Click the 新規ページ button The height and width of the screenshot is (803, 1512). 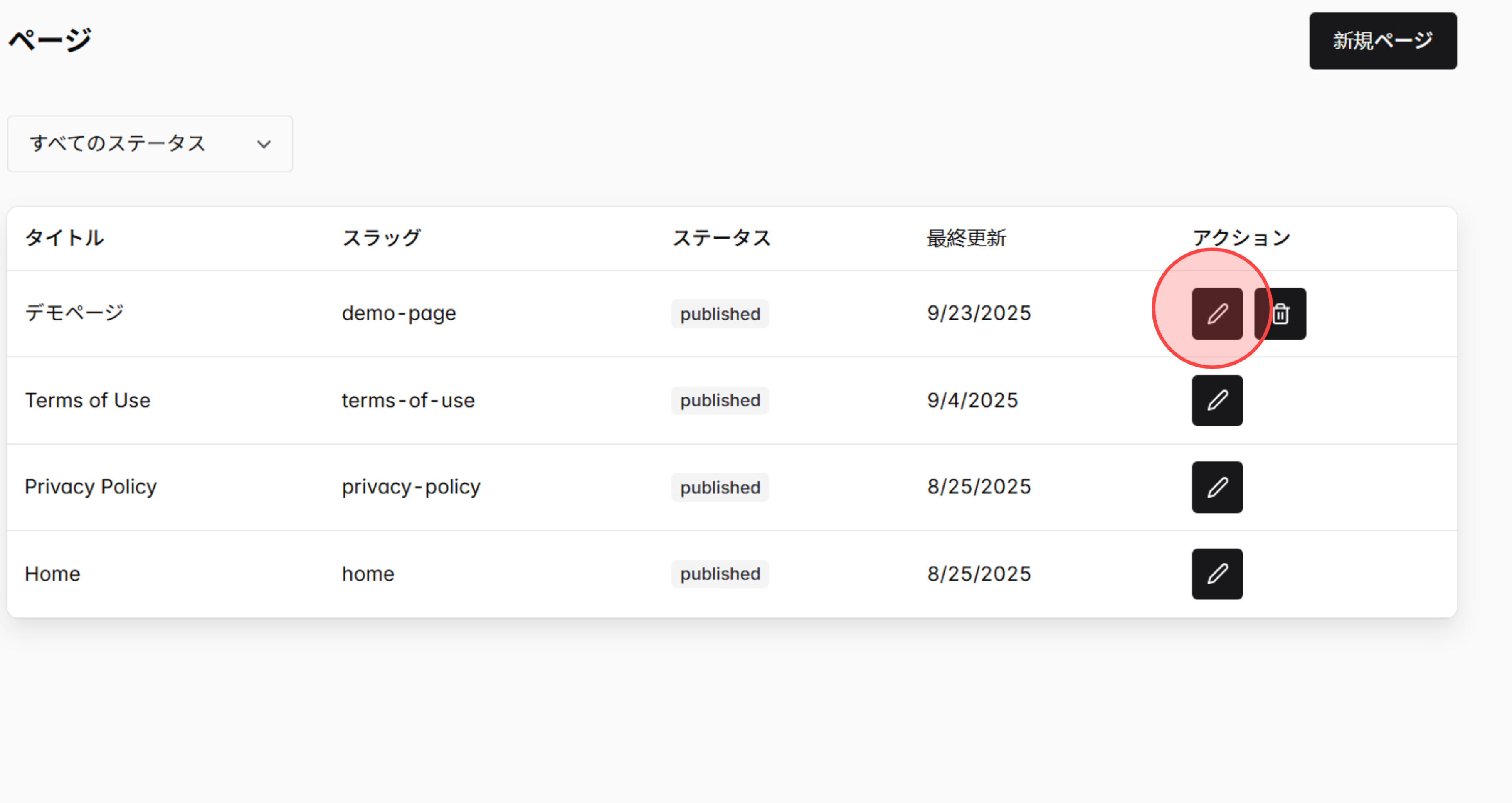1383,40
